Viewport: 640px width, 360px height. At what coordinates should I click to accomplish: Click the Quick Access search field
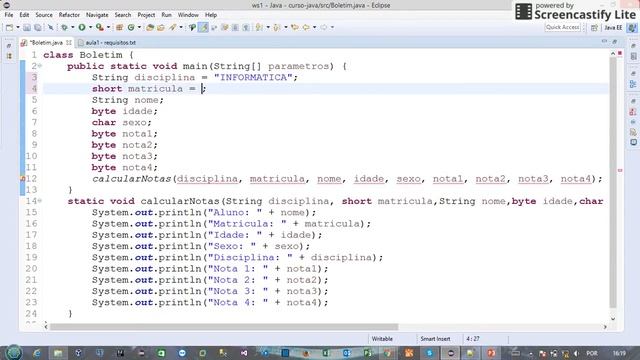(562, 27)
